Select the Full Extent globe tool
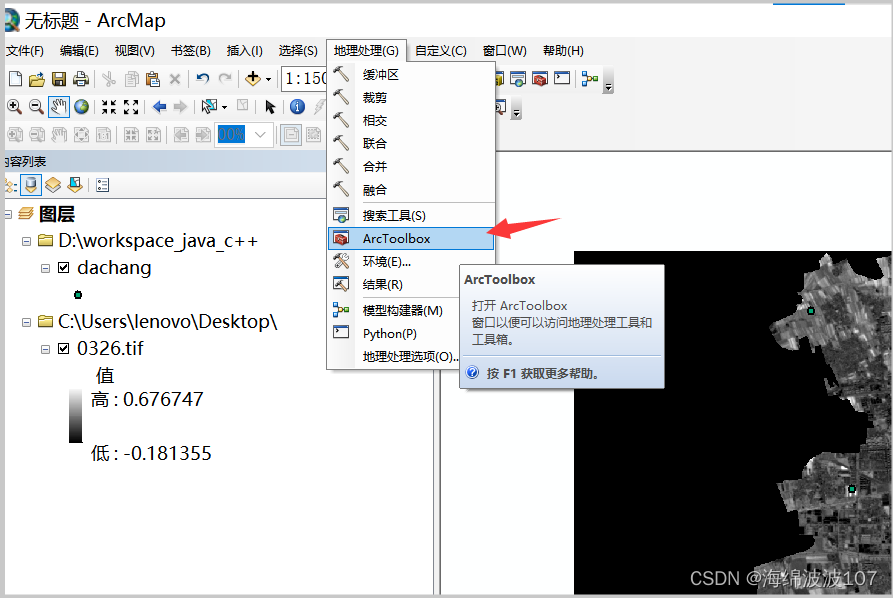This screenshot has width=893, height=598. click(x=80, y=107)
